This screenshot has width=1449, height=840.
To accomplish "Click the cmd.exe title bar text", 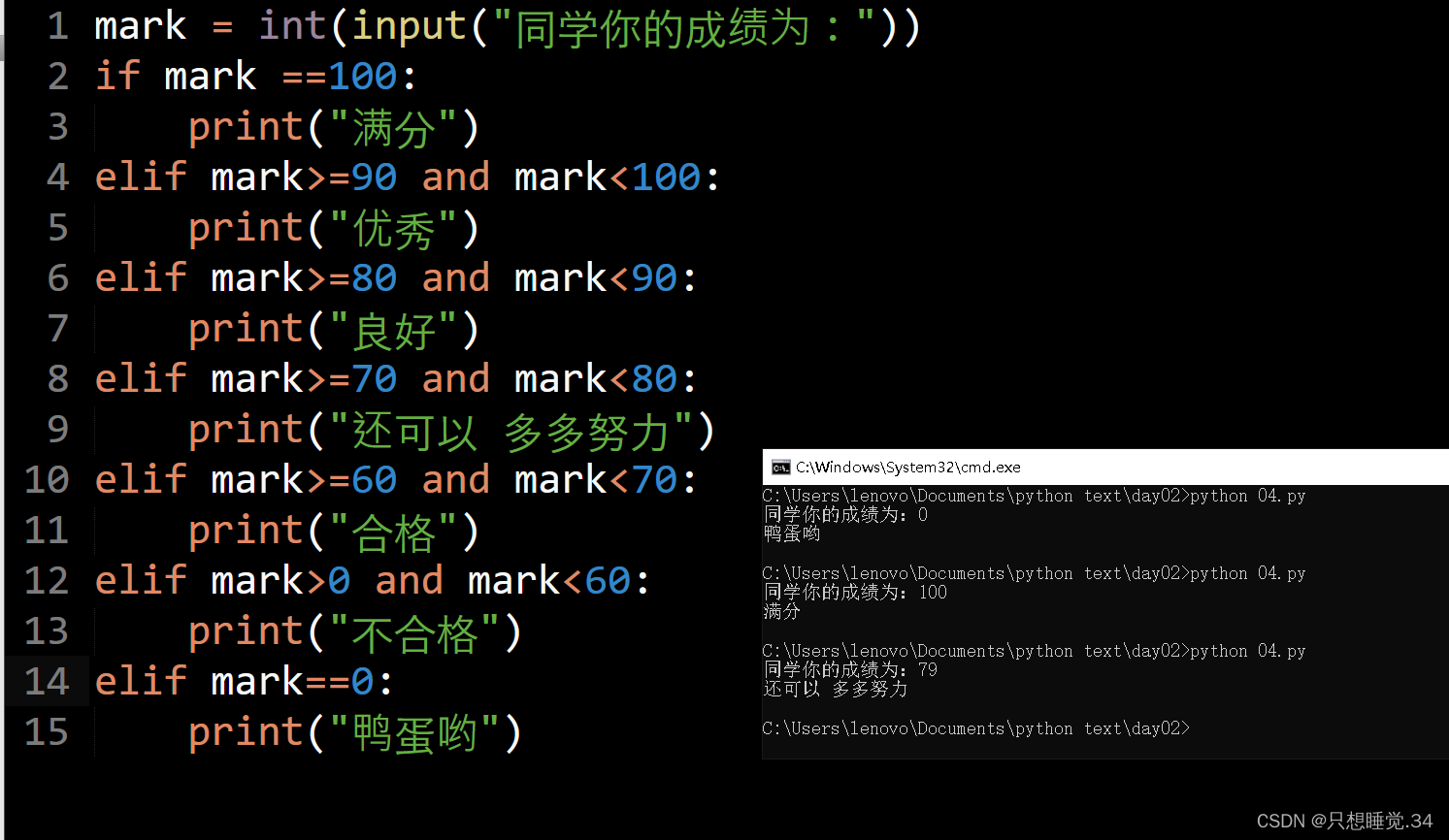I will [x=908, y=468].
